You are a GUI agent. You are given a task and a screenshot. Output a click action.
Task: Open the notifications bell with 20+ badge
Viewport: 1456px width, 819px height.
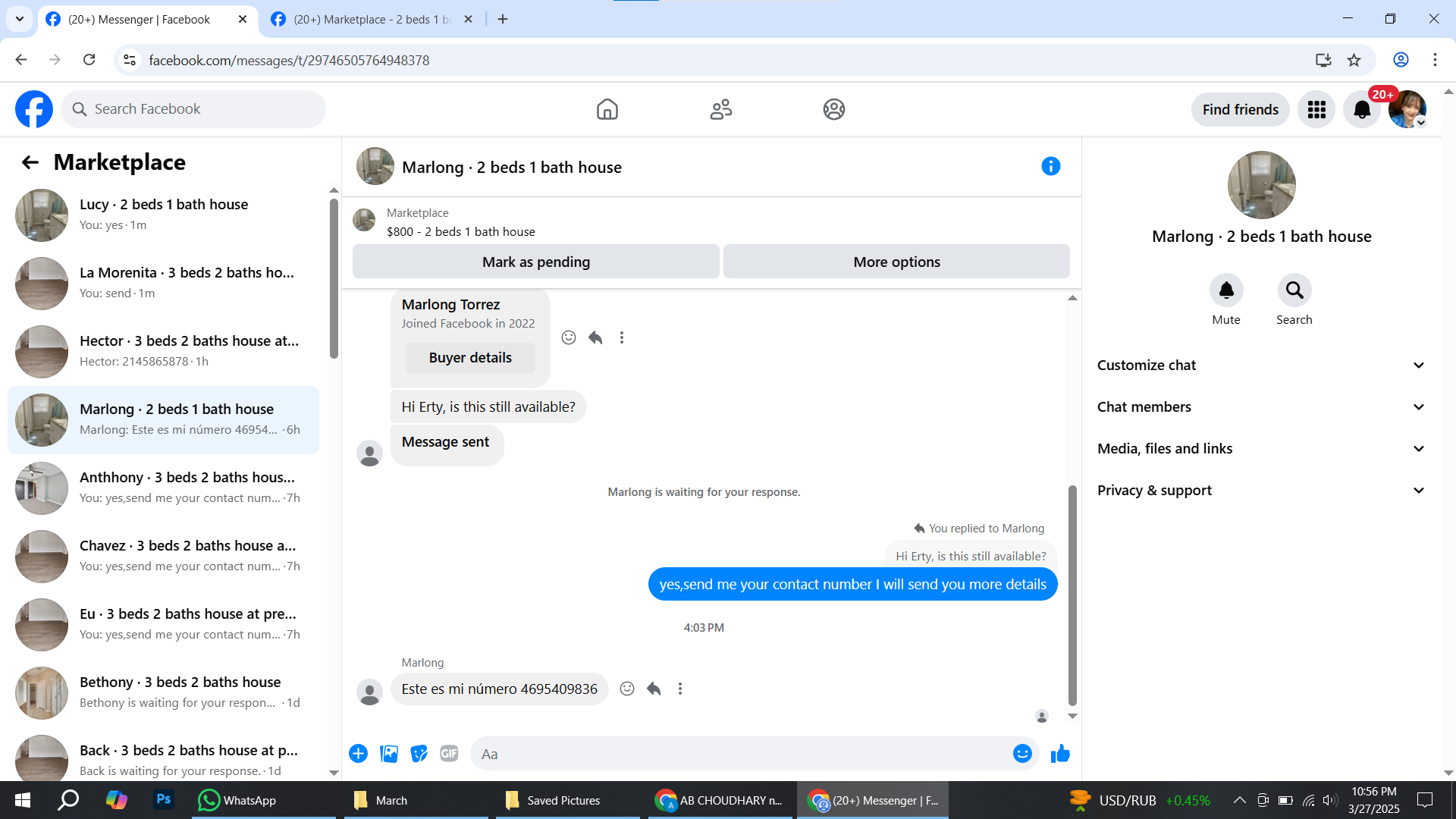[1363, 110]
